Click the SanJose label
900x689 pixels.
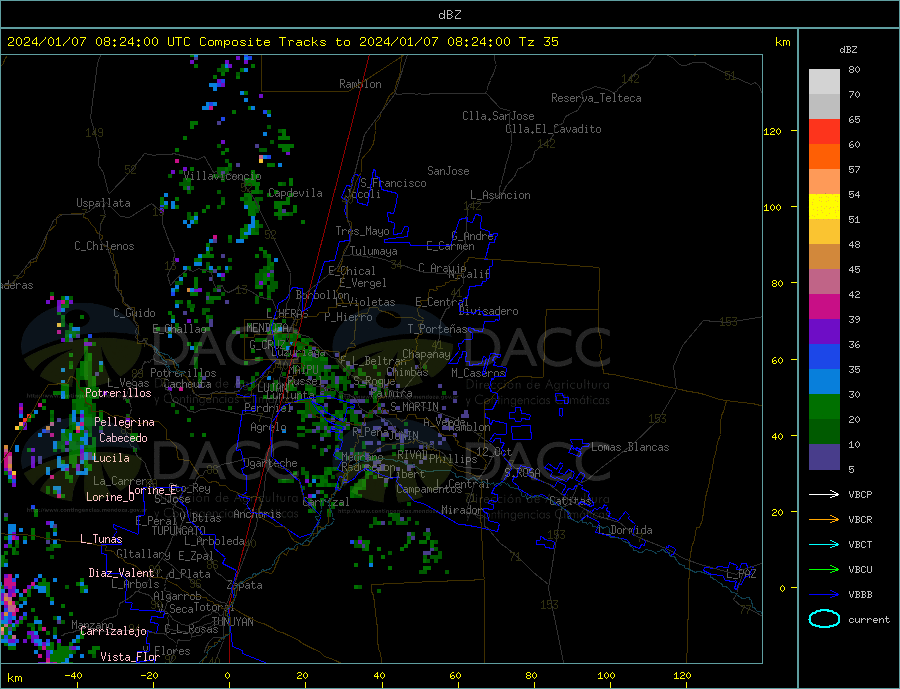pos(448,171)
